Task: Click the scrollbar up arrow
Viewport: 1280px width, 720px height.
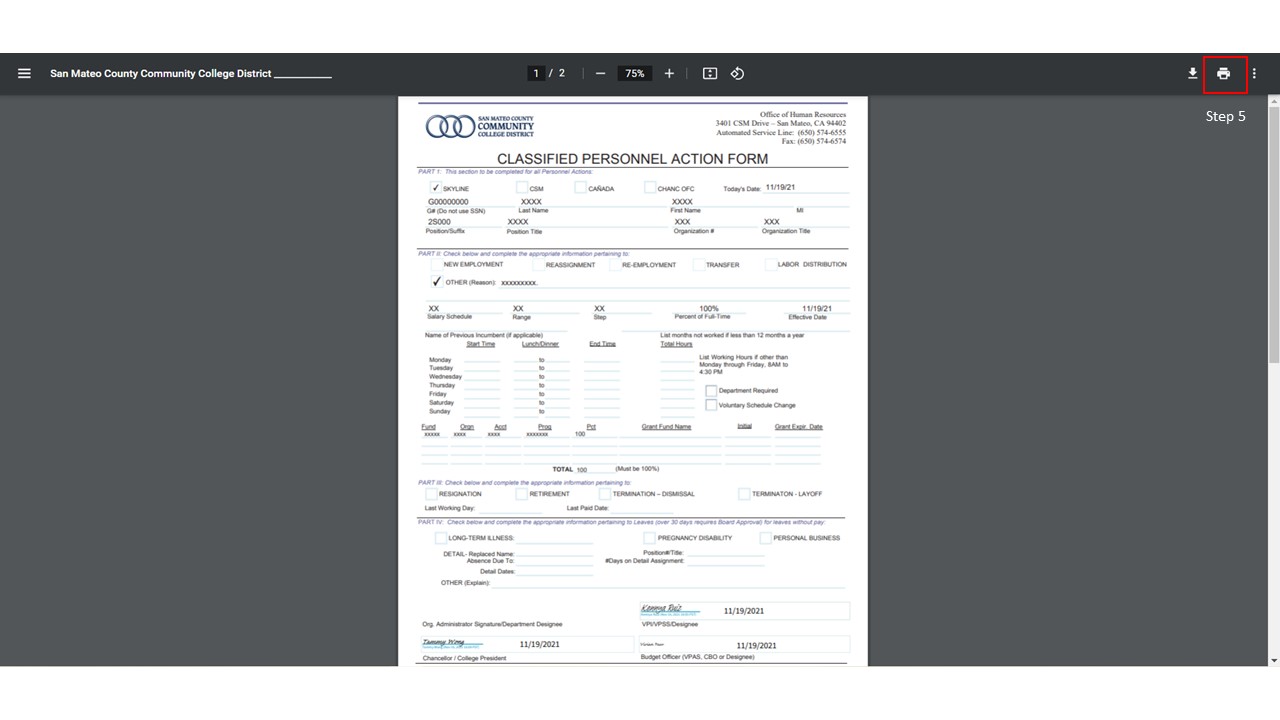Action: [x=1273, y=101]
